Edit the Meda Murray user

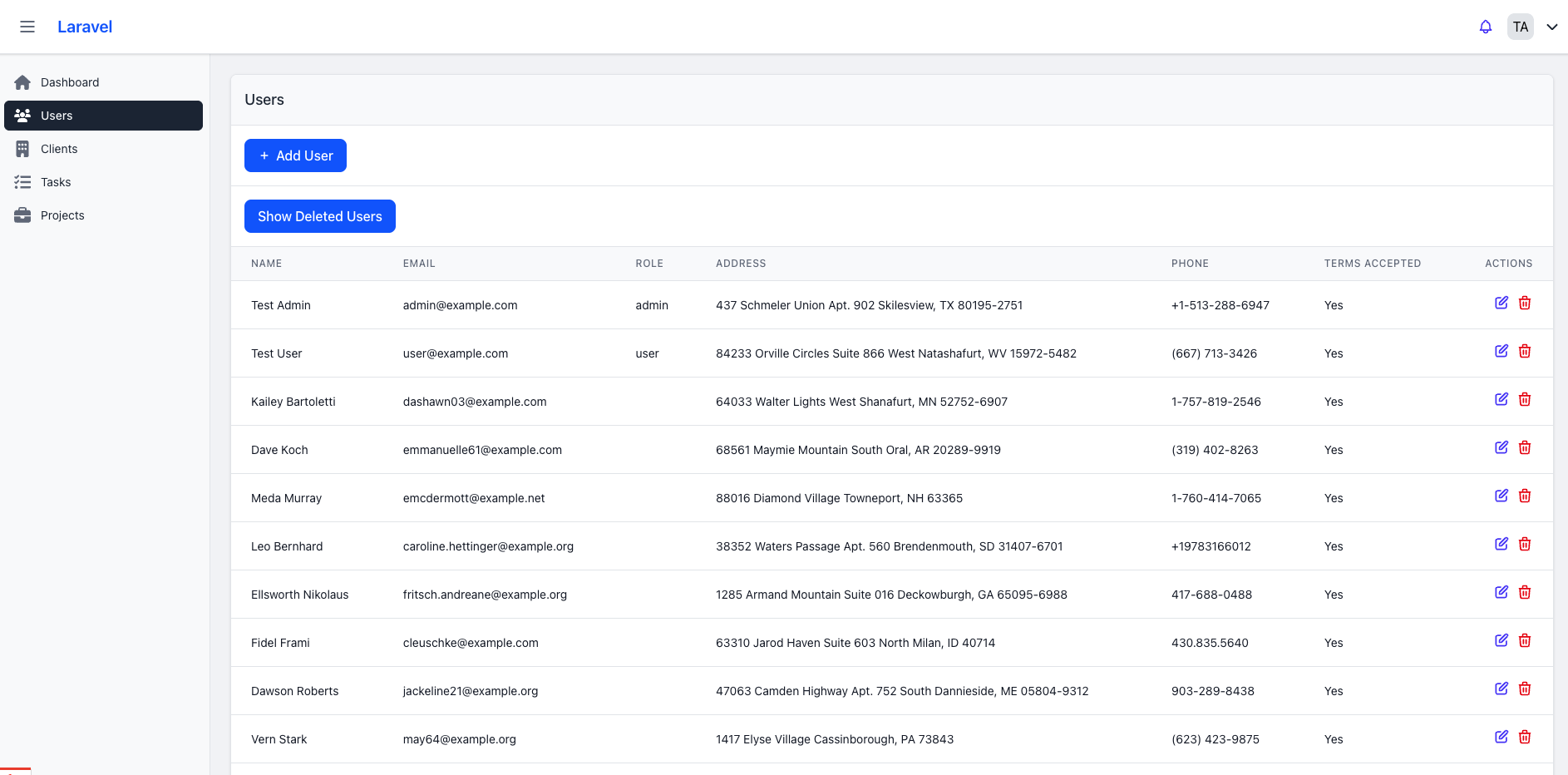tap(1501, 496)
